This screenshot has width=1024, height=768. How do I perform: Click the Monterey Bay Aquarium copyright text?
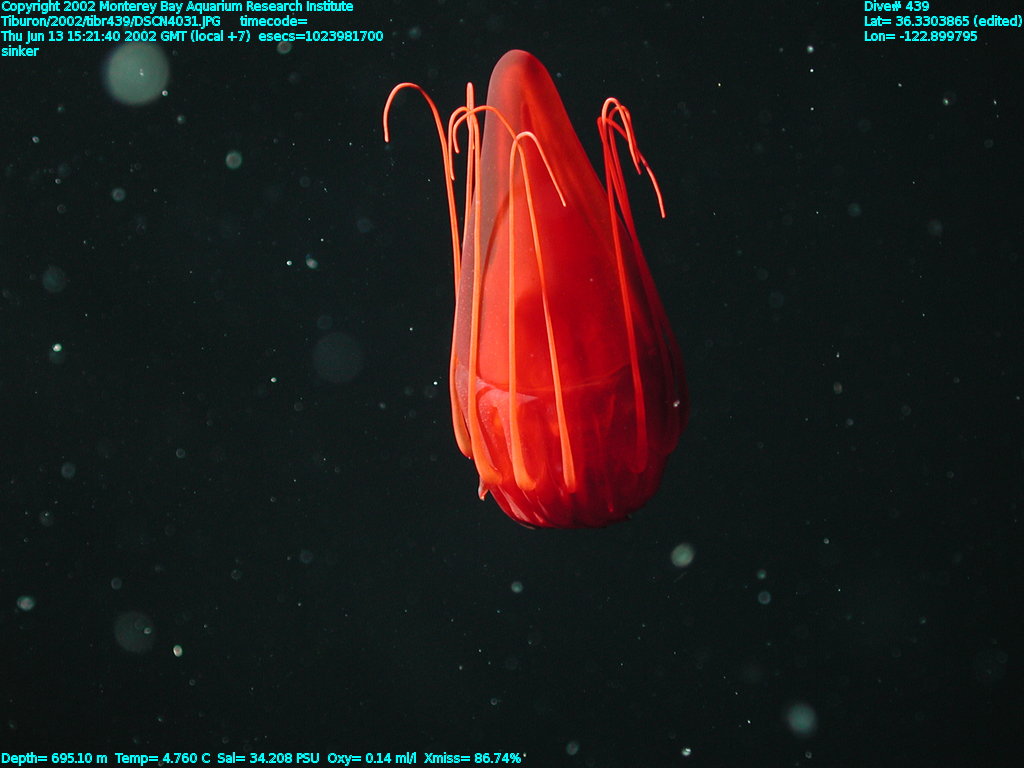click(x=176, y=7)
